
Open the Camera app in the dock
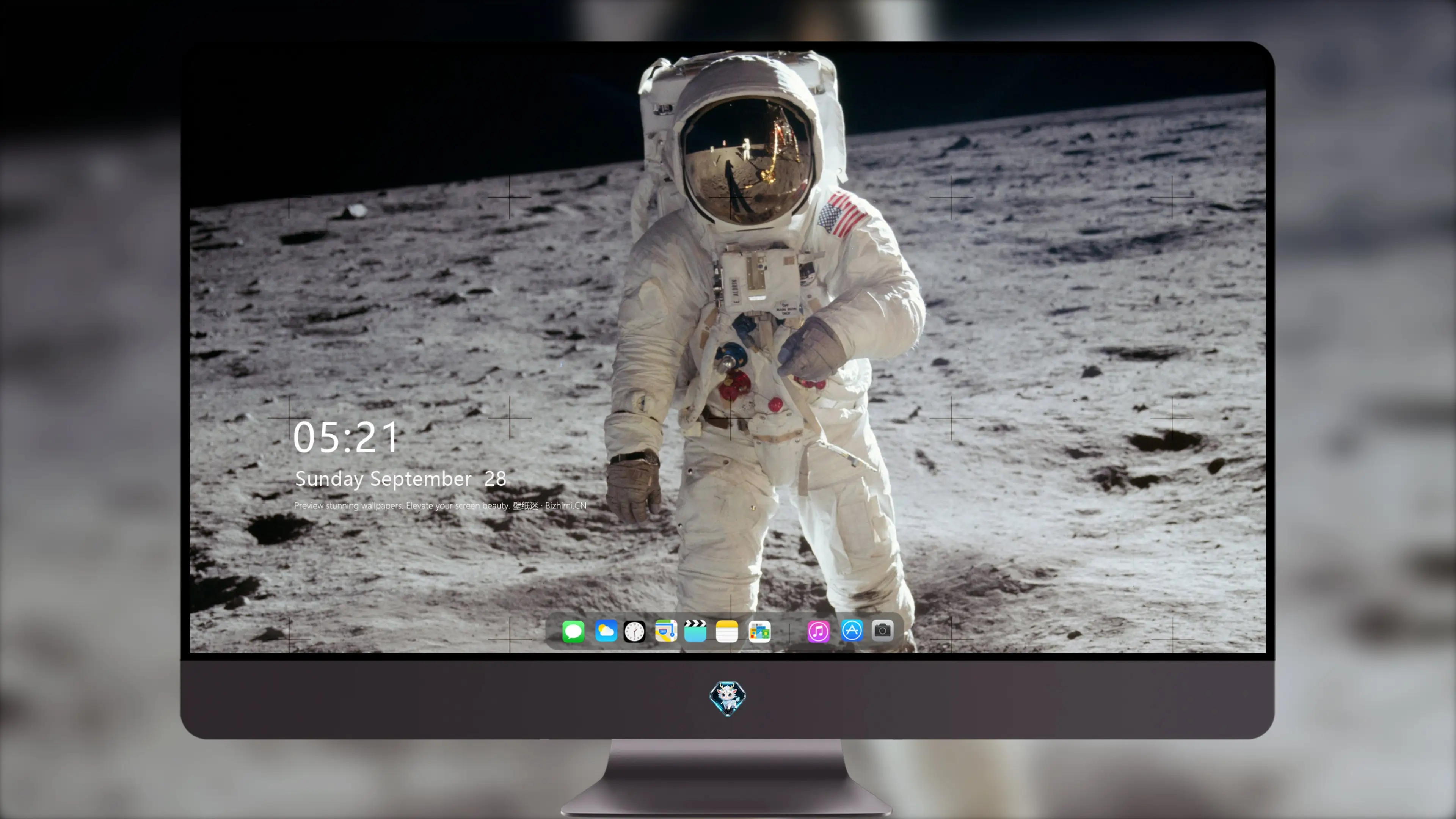[x=882, y=630]
